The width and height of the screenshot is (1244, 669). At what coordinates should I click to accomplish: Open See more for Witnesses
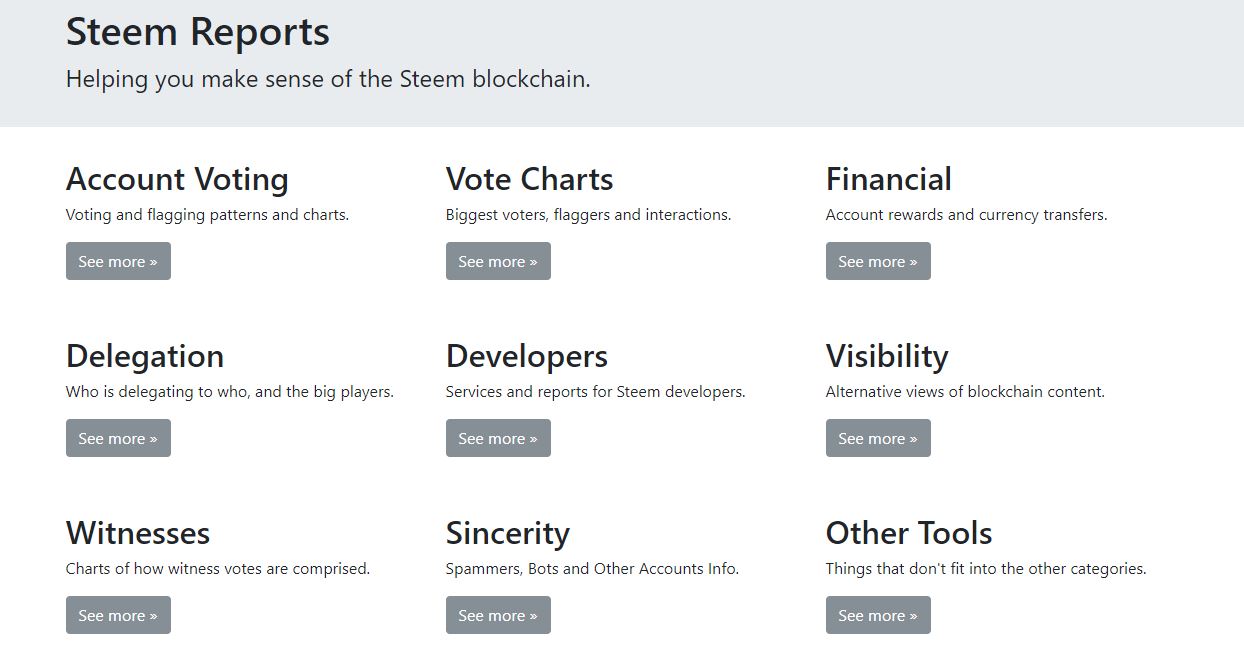click(118, 615)
